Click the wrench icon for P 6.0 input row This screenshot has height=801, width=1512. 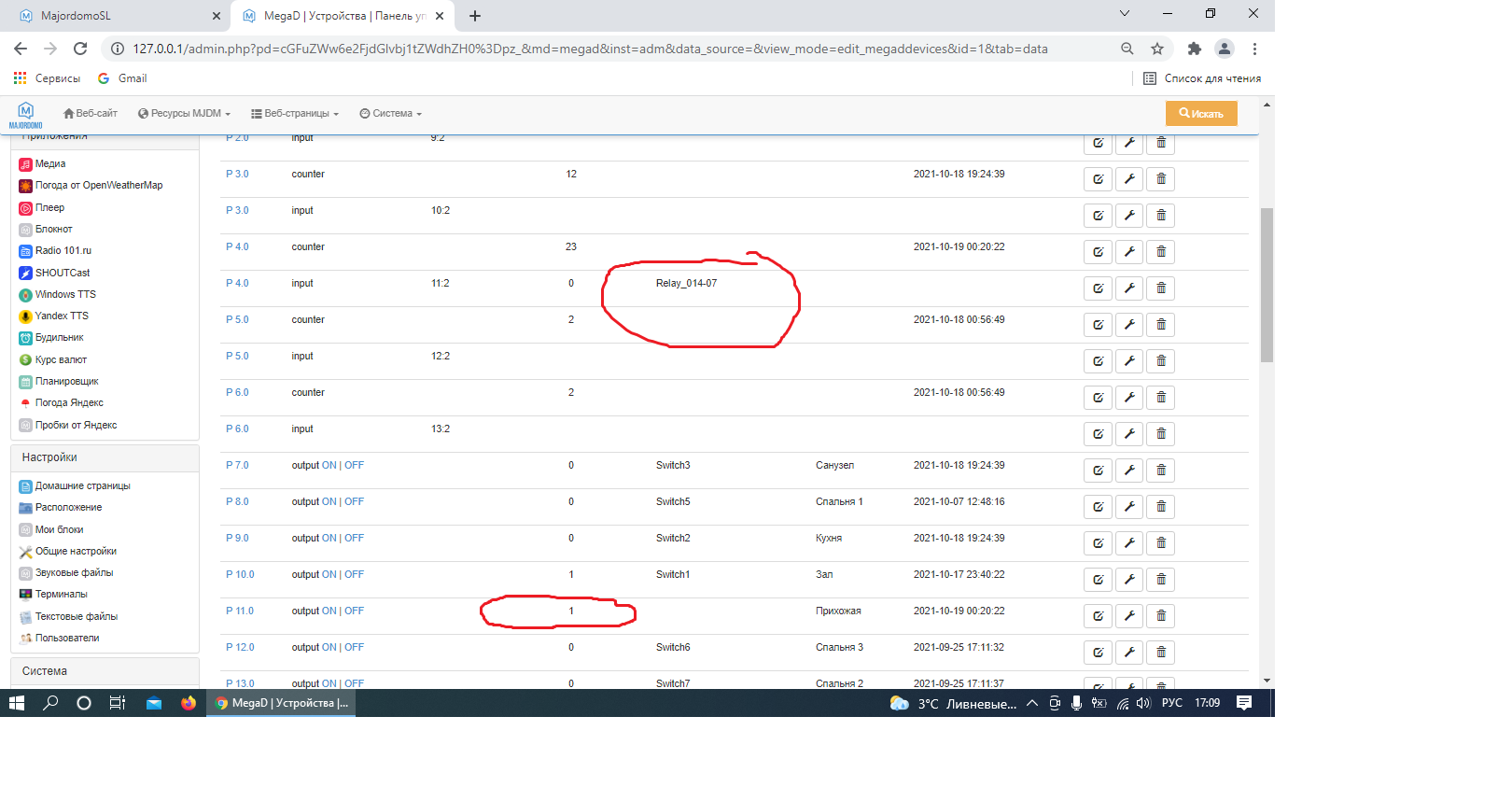(1129, 434)
